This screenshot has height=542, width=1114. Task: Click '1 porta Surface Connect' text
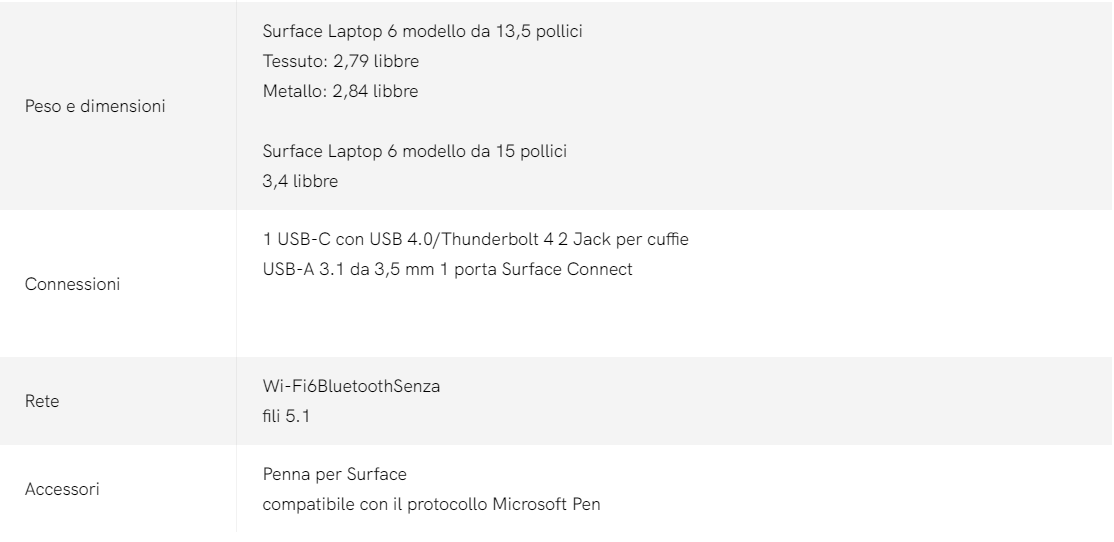[536, 269]
